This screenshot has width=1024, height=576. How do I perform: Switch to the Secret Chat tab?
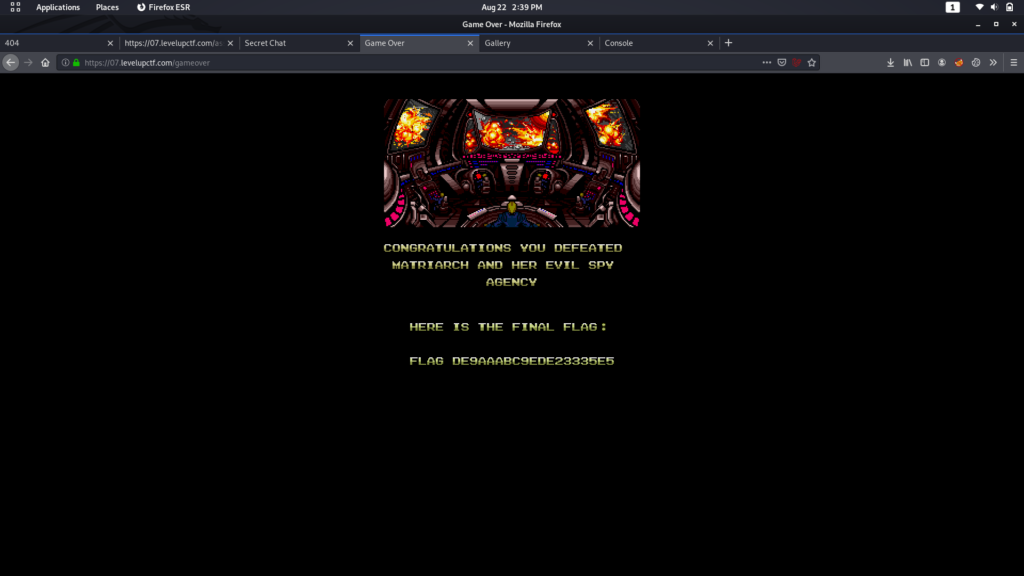point(300,43)
